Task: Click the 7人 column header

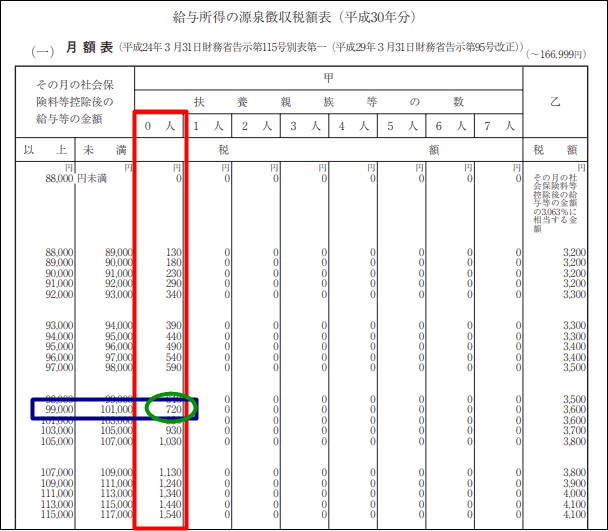Action: pyautogui.click(x=499, y=126)
